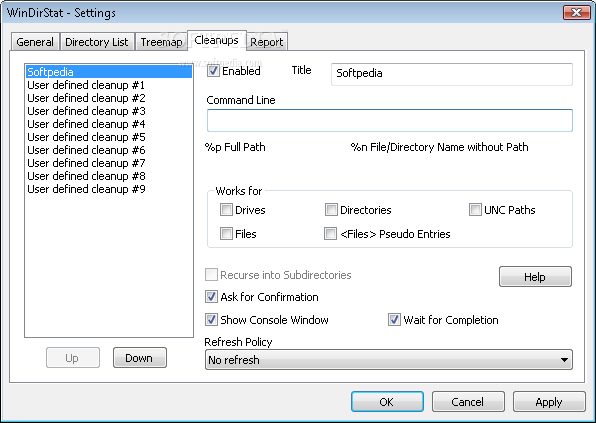Select User defined cleanup #7
The width and height of the screenshot is (596, 423).
[109, 163]
